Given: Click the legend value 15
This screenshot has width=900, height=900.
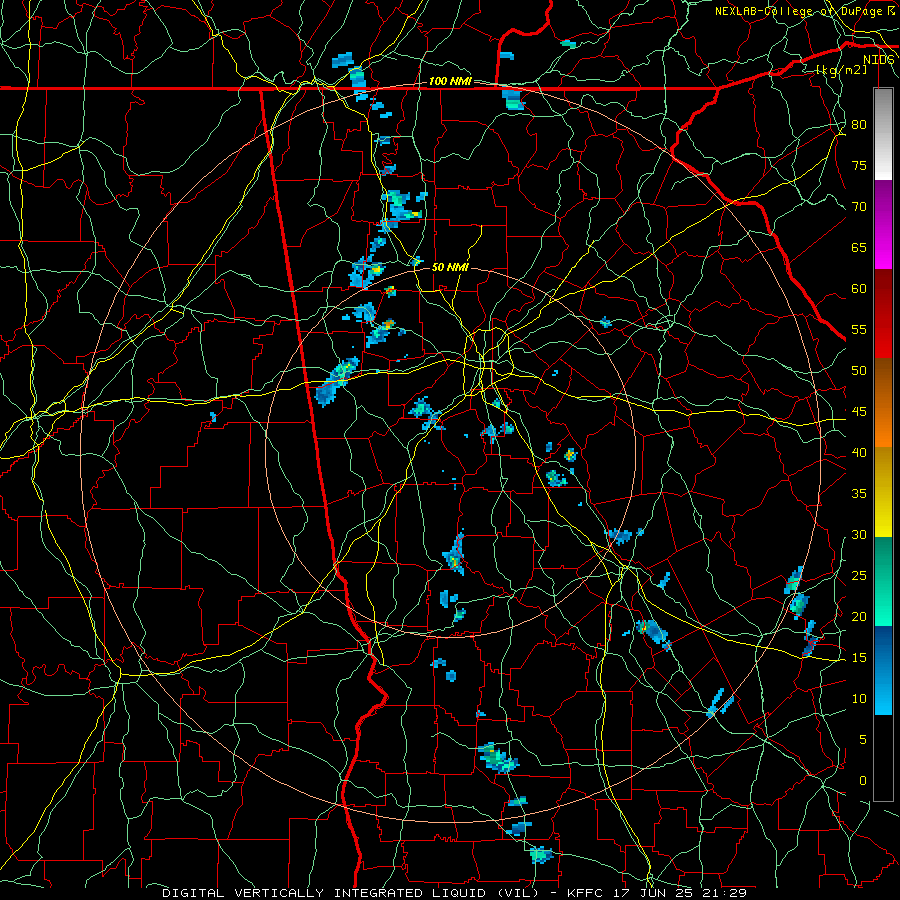Looking at the screenshot, I should pos(859,658).
